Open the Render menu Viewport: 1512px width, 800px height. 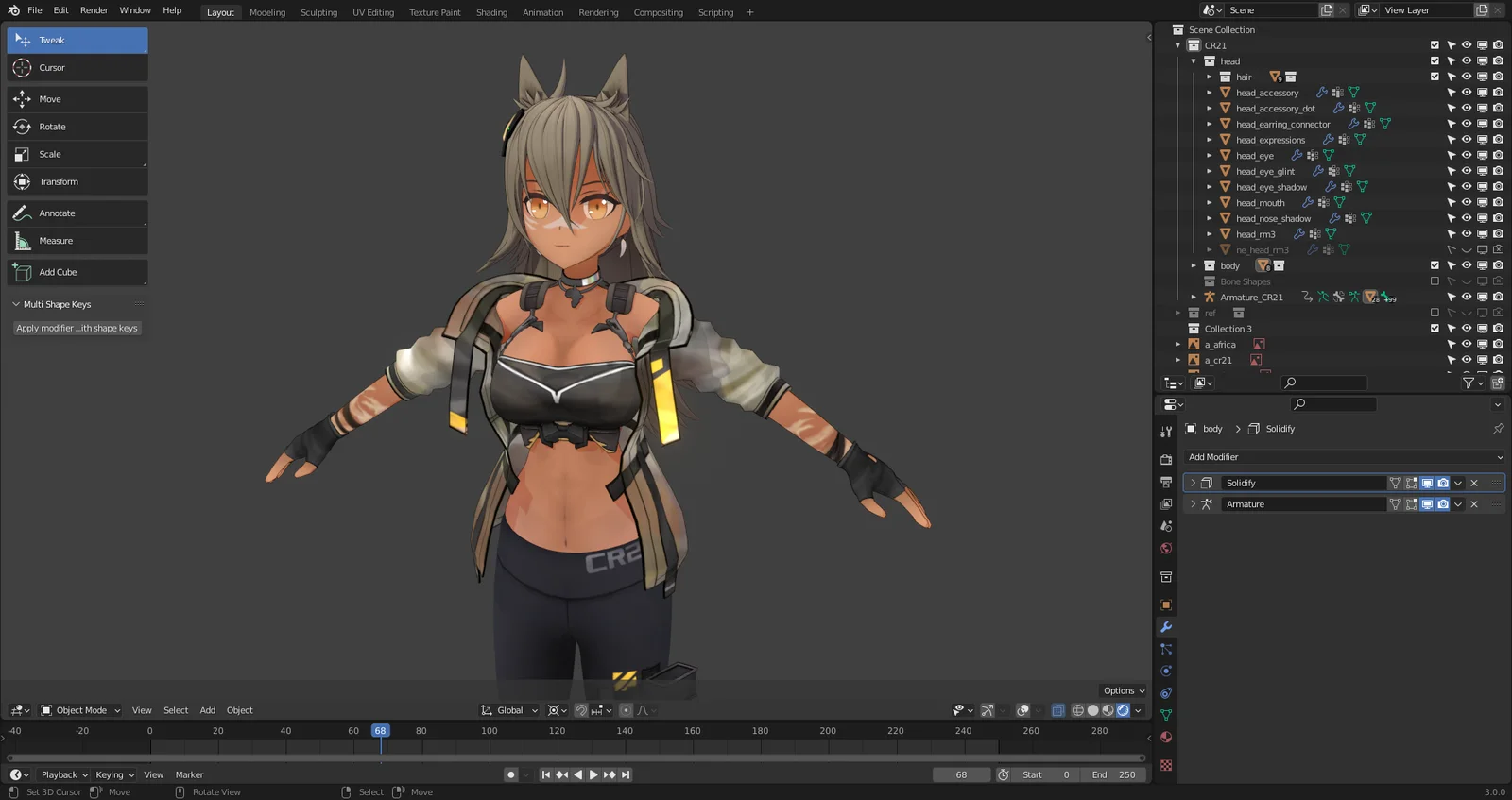(x=94, y=10)
